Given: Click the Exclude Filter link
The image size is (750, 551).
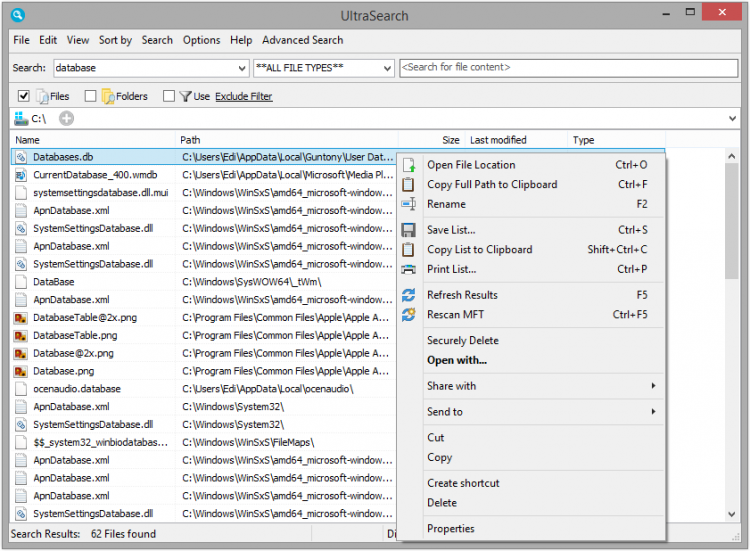Looking at the screenshot, I should click(x=243, y=97).
